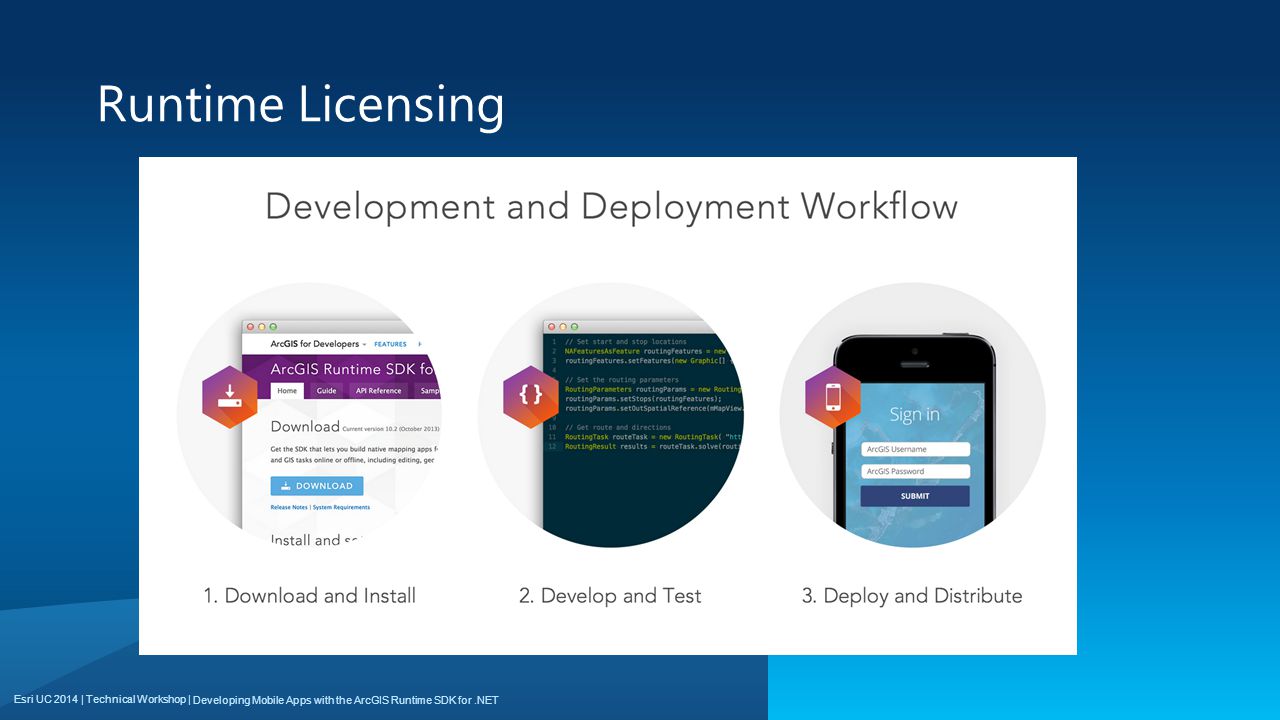Click the "// Set start and stop locations" comment
Image resolution: width=1280 pixels, height=720 pixels.
pyautogui.click(x=626, y=342)
